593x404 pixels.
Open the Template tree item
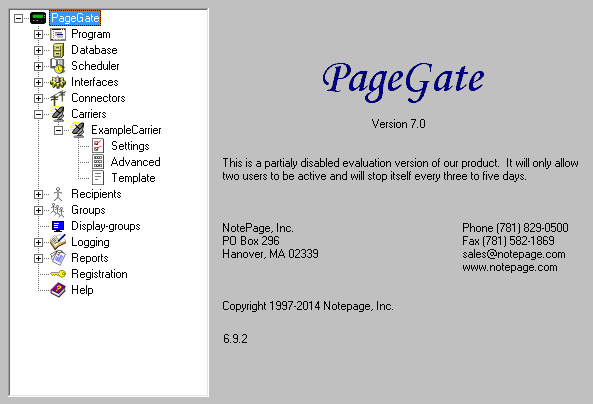point(133,178)
